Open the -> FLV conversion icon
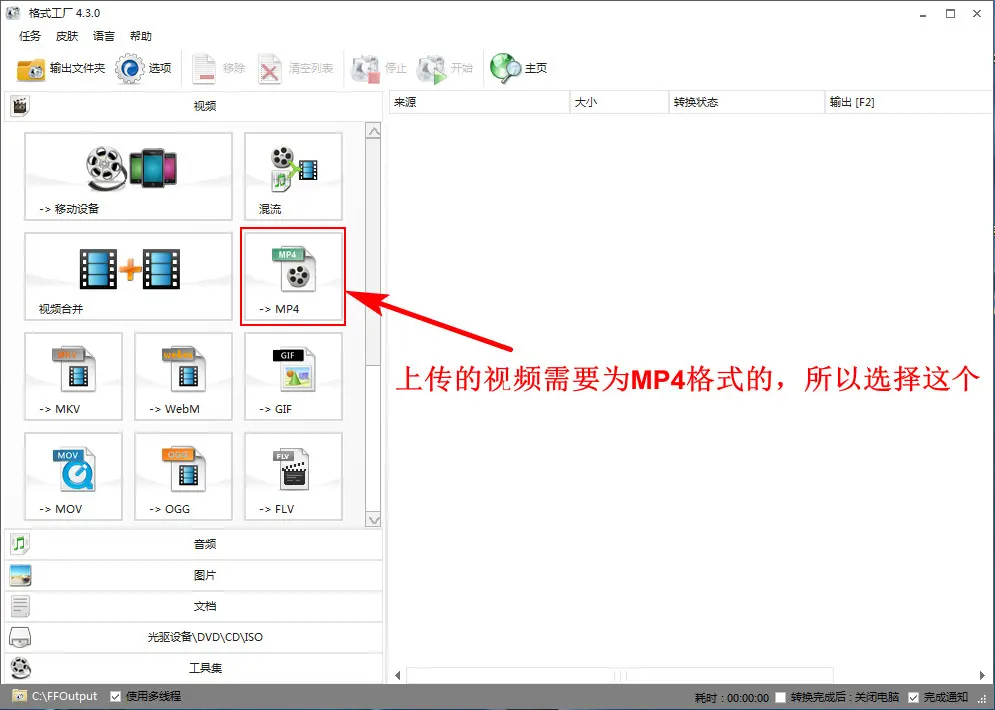 [293, 476]
